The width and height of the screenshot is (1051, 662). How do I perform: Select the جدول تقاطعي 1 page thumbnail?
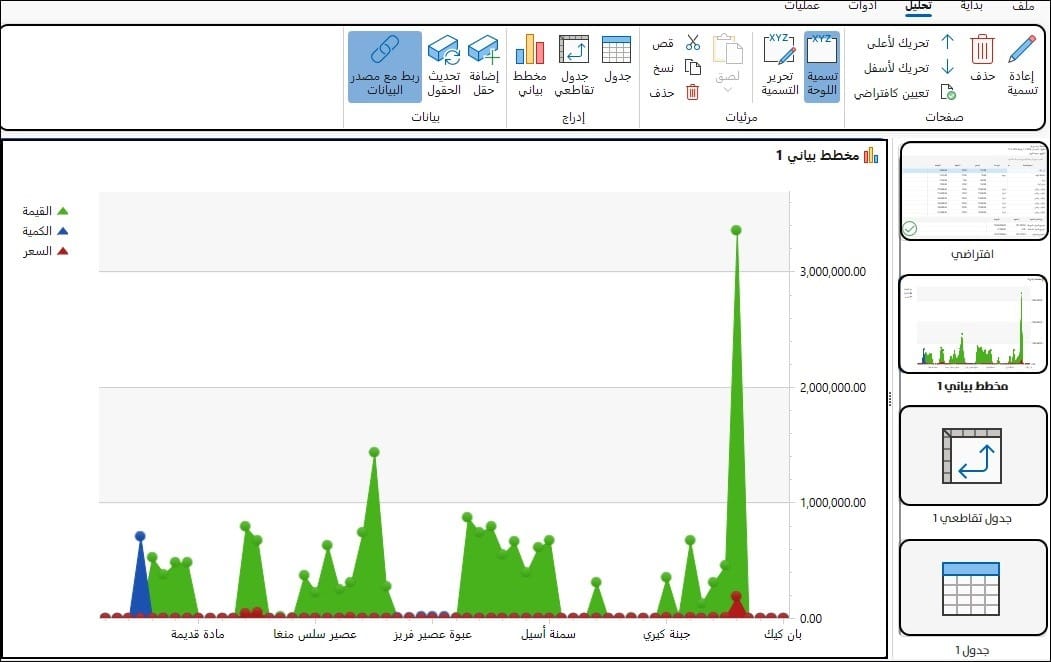[973, 456]
